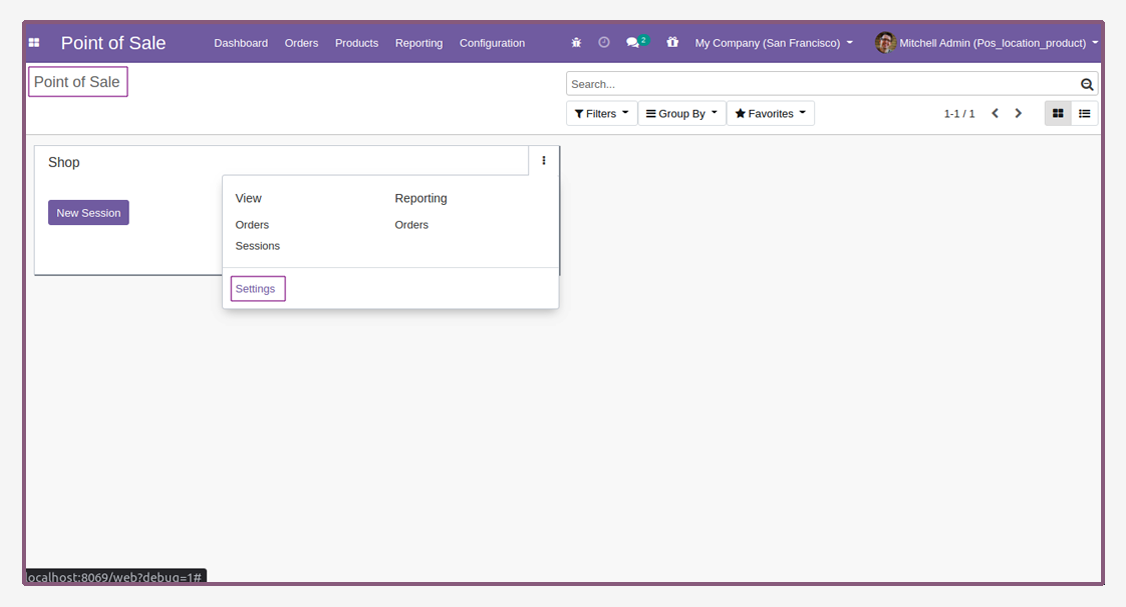The height and width of the screenshot is (607, 1126).
Task: Open the activities clock icon
Action: pyautogui.click(x=604, y=42)
